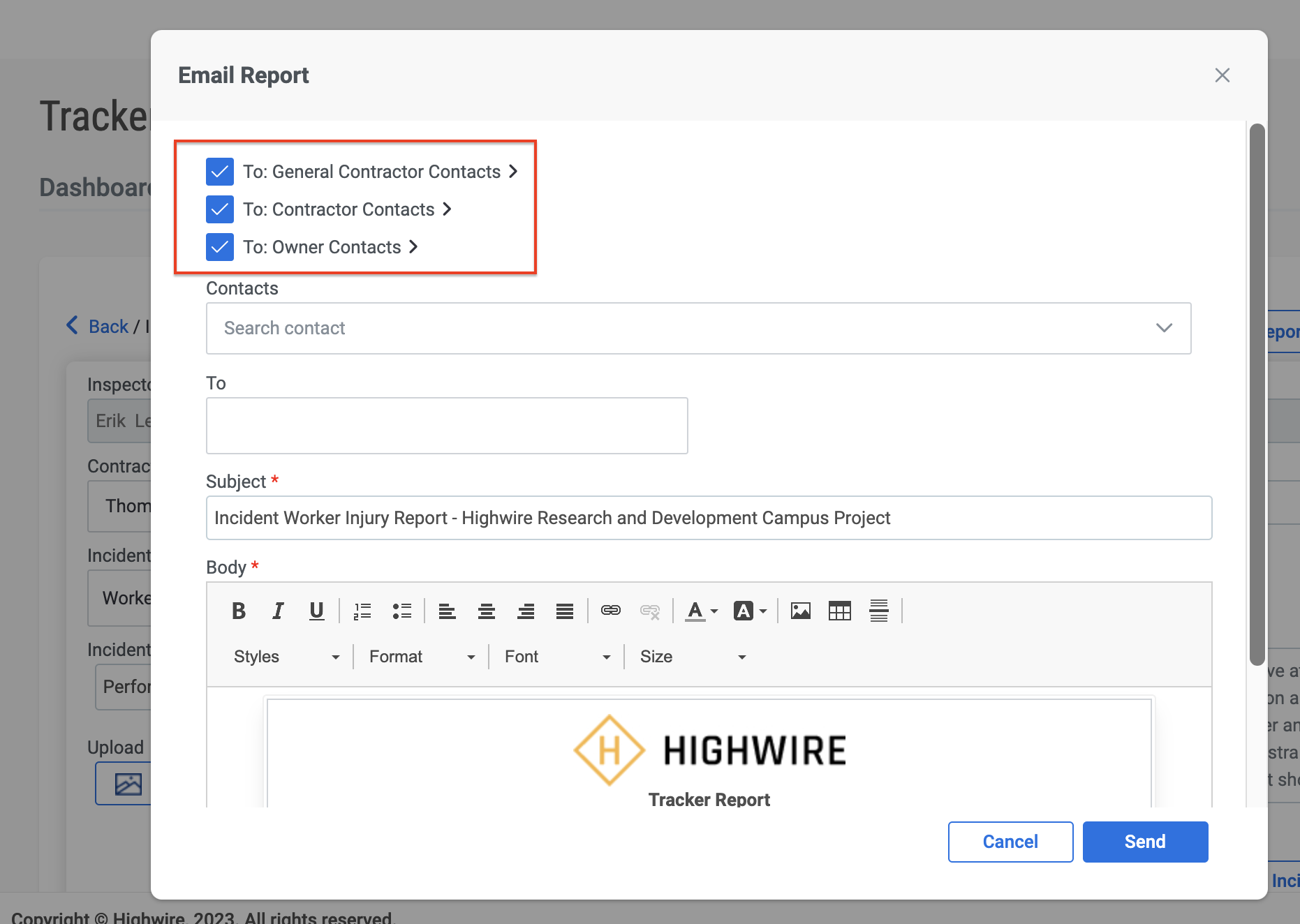1300x924 pixels.
Task: Open the Size dropdown
Action: pyautogui.click(x=693, y=657)
